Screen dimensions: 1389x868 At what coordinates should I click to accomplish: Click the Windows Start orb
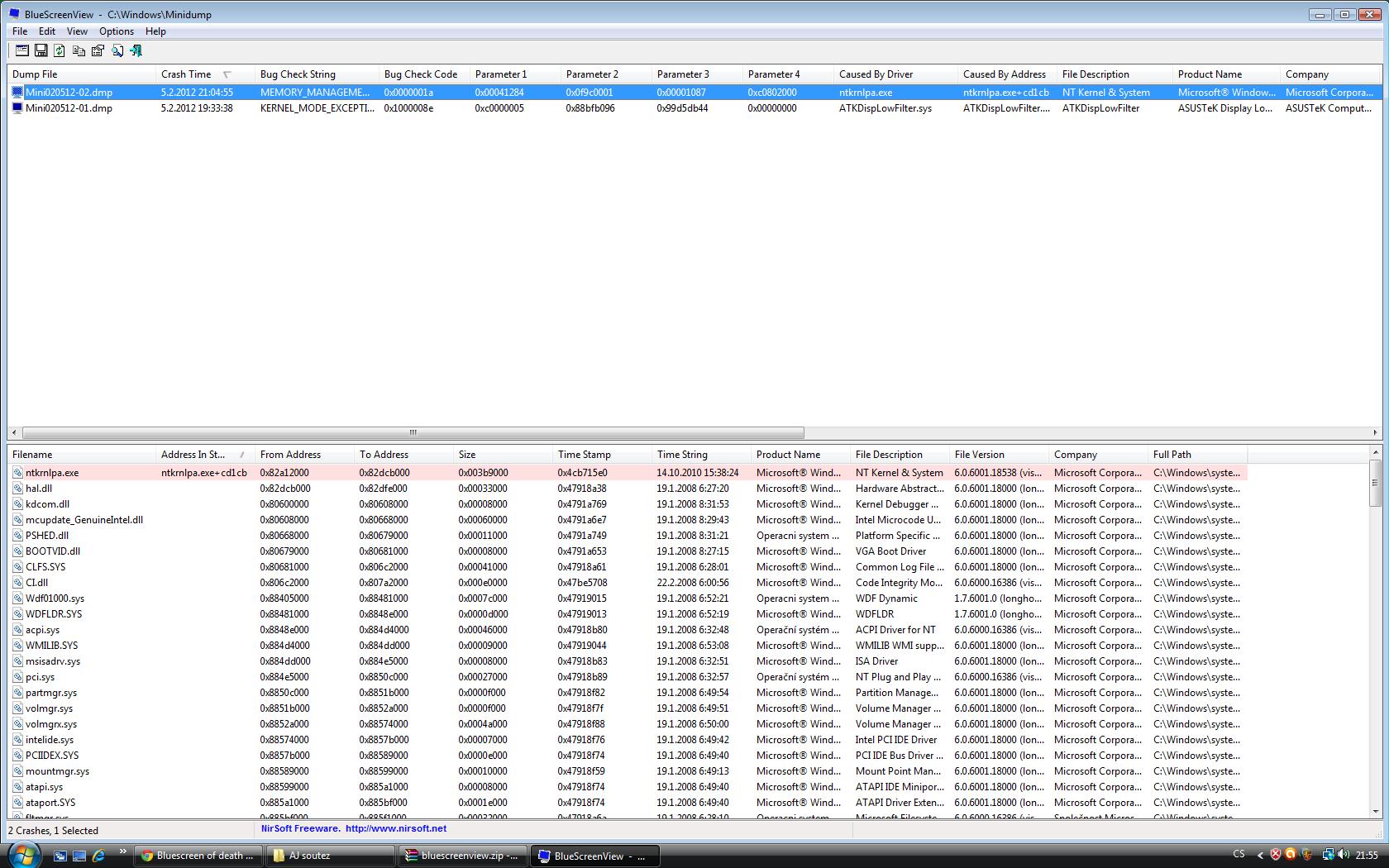23,855
